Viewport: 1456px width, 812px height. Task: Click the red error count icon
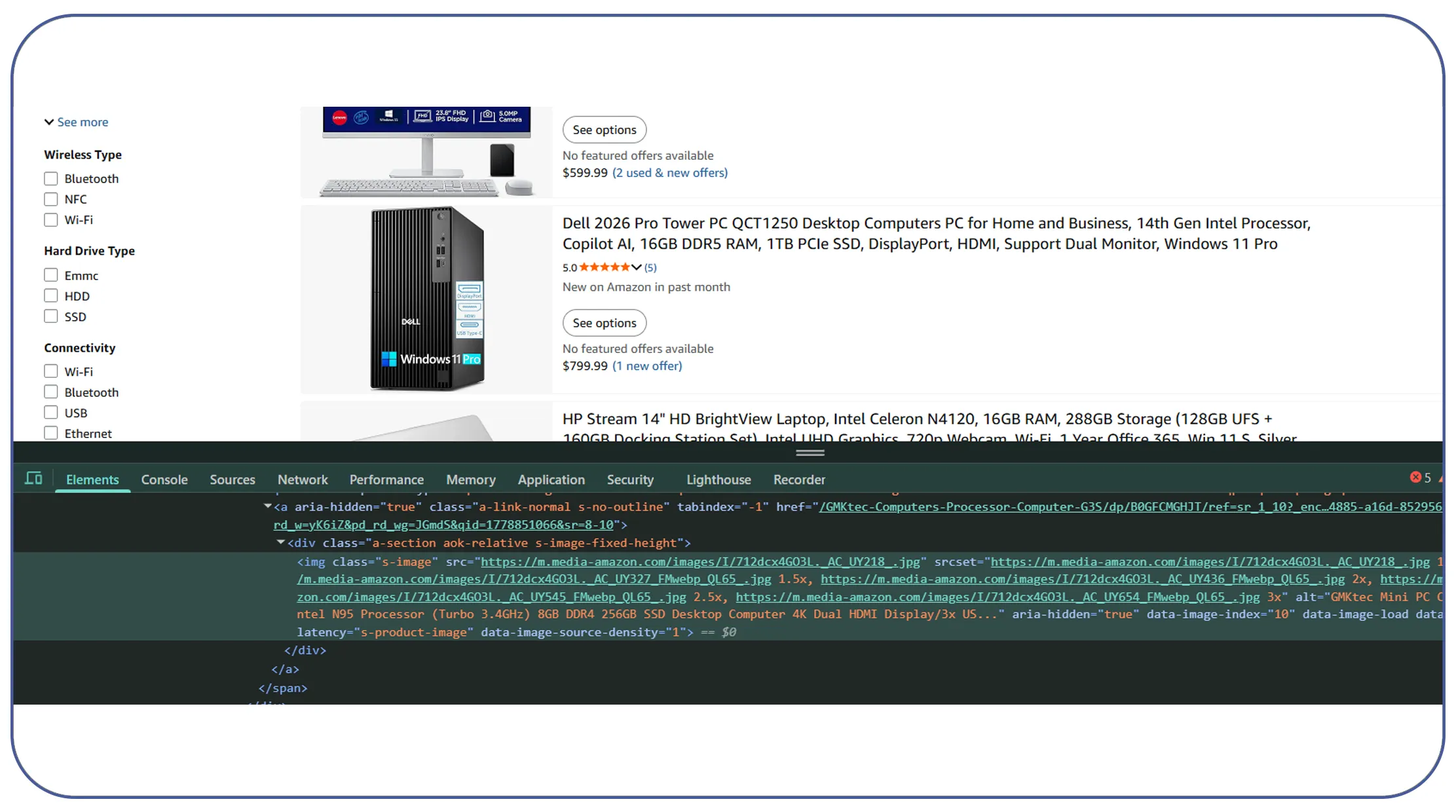(1415, 478)
